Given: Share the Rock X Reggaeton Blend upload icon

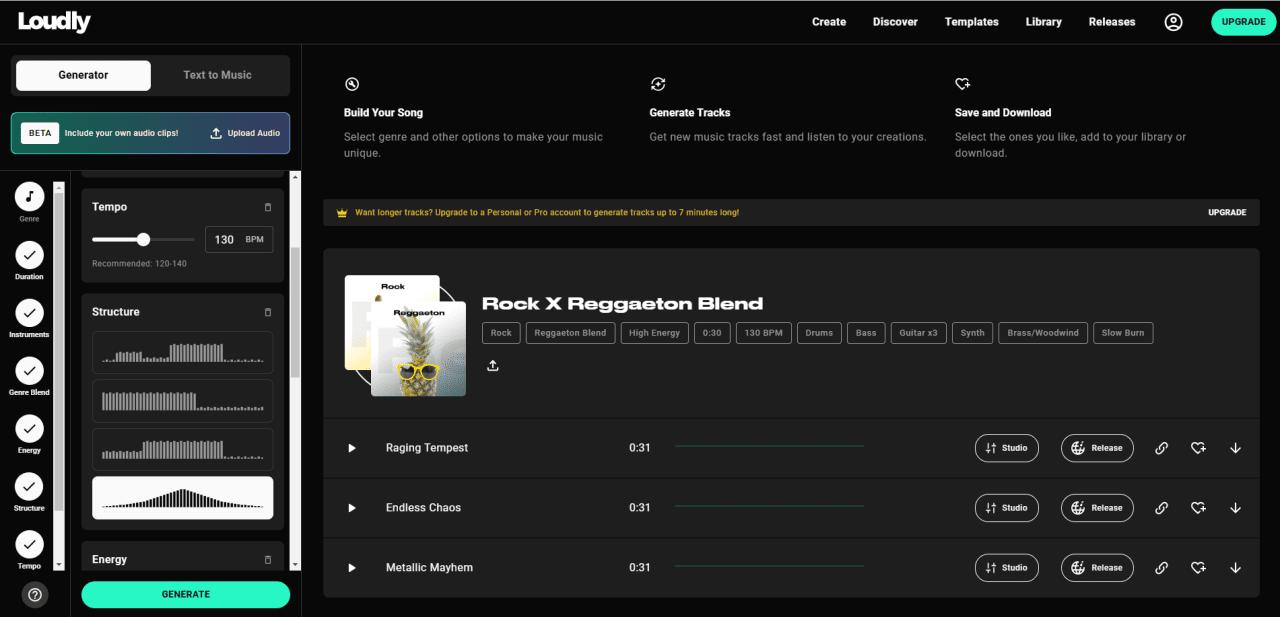Looking at the screenshot, I should click(x=492, y=366).
